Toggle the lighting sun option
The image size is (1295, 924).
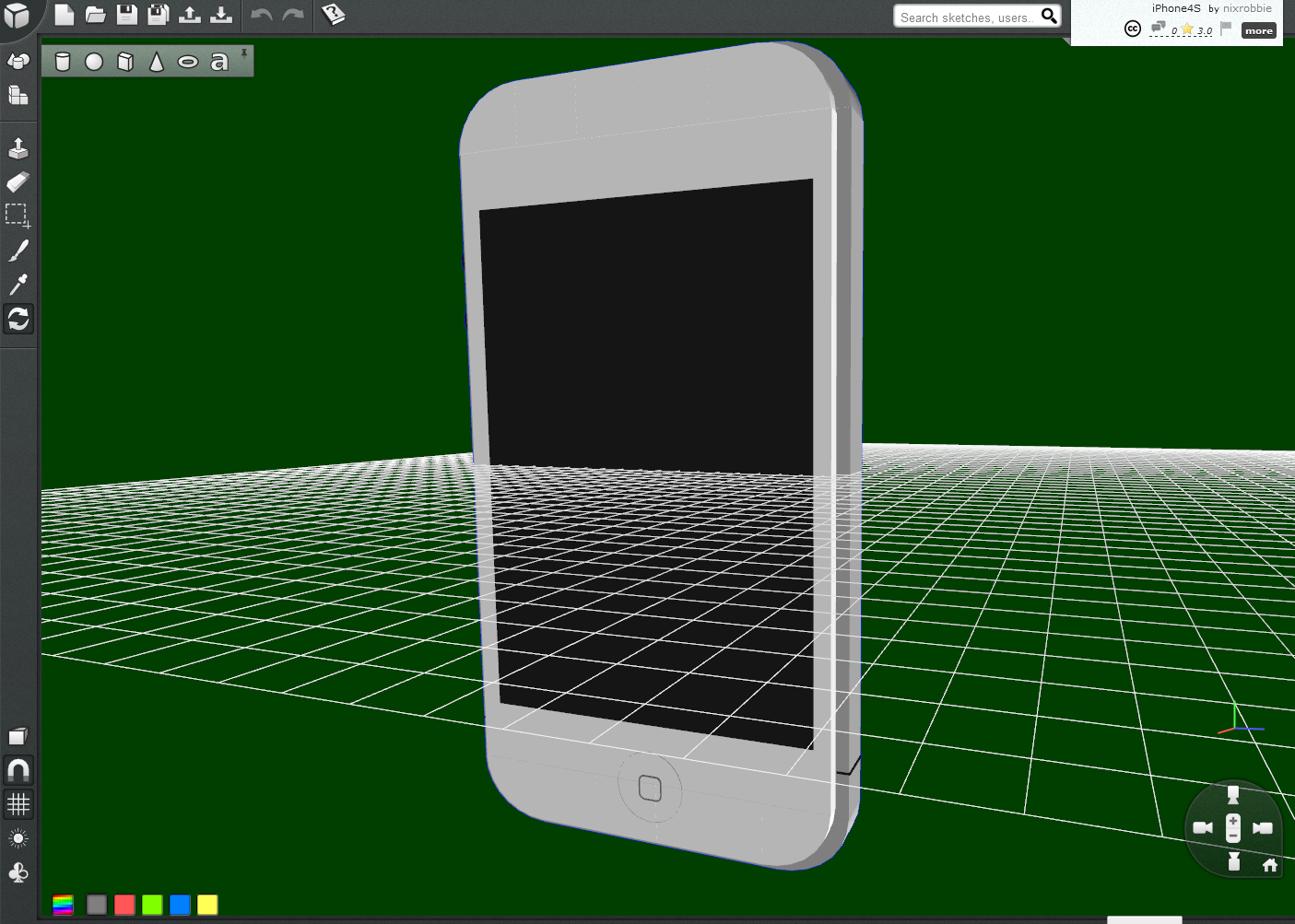point(18,838)
